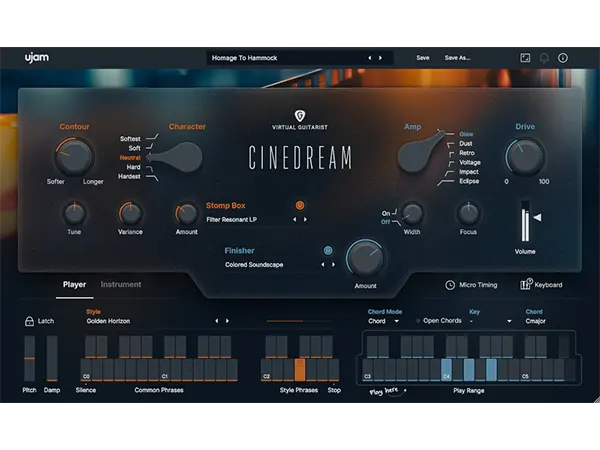The width and height of the screenshot is (600, 450).
Task: Click the highlighted orange Style Phrases key
Action: click(300, 370)
